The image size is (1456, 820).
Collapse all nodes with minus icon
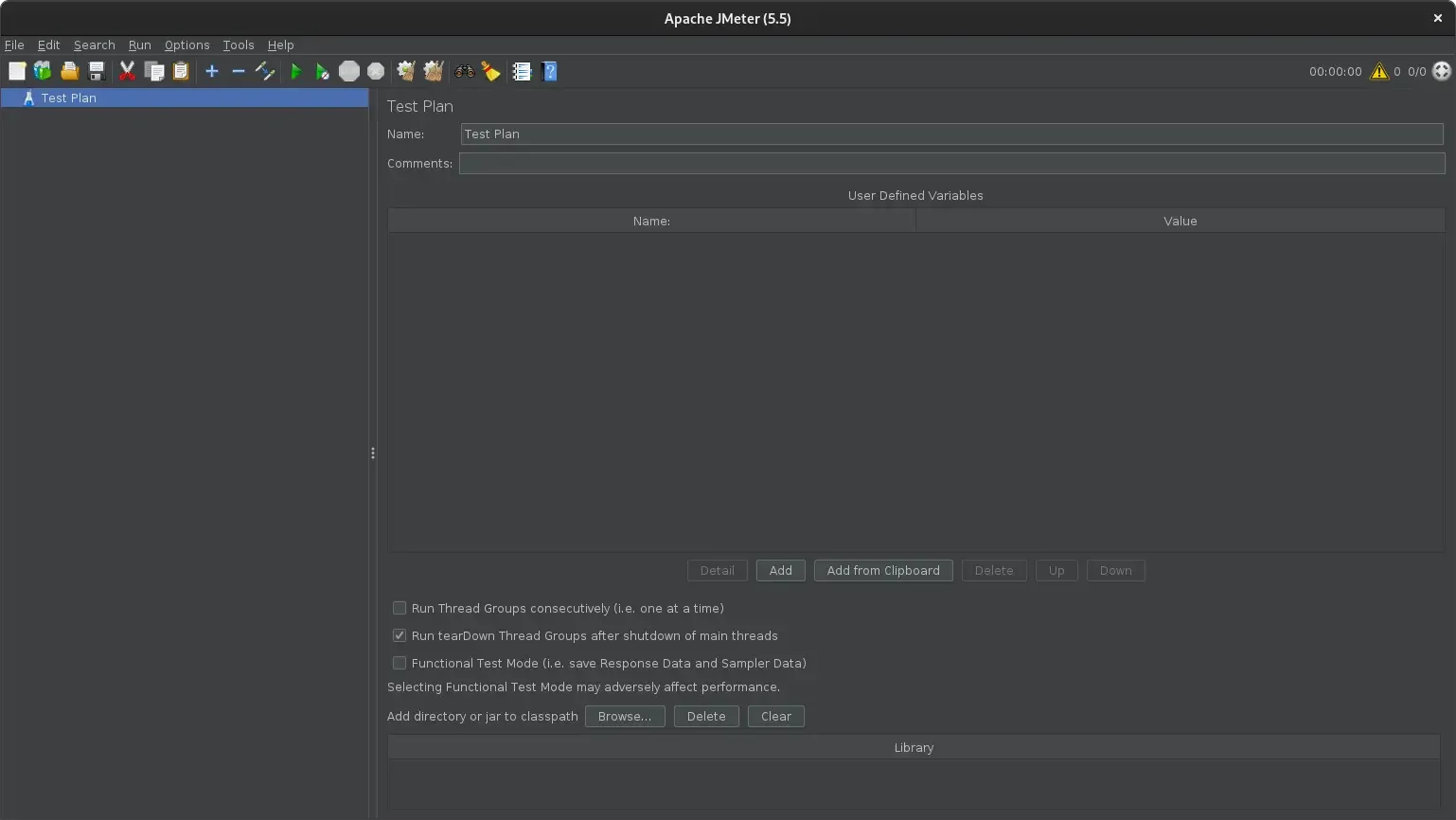239,71
